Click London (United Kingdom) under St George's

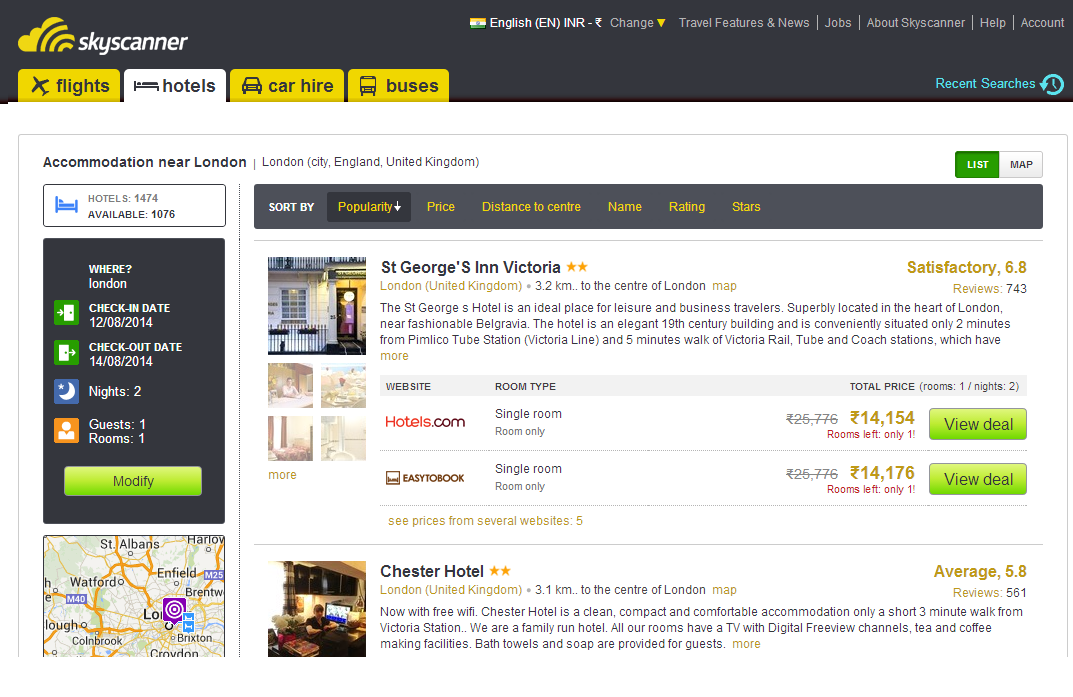pos(451,286)
